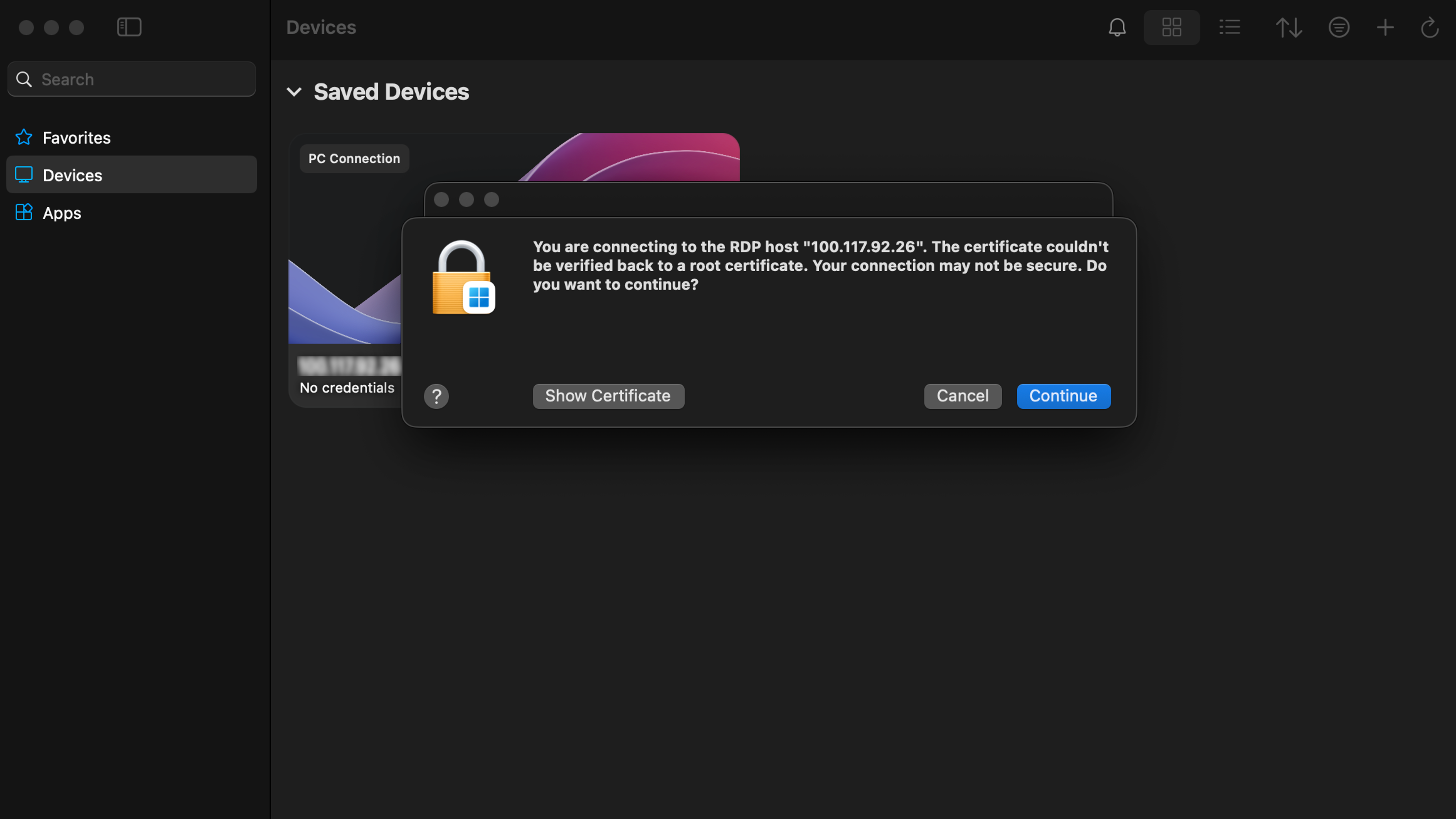Image resolution: width=1456 pixels, height=819 pixels.
Task: Select Devices in the sidebar
Action: [x=72, y=175]
